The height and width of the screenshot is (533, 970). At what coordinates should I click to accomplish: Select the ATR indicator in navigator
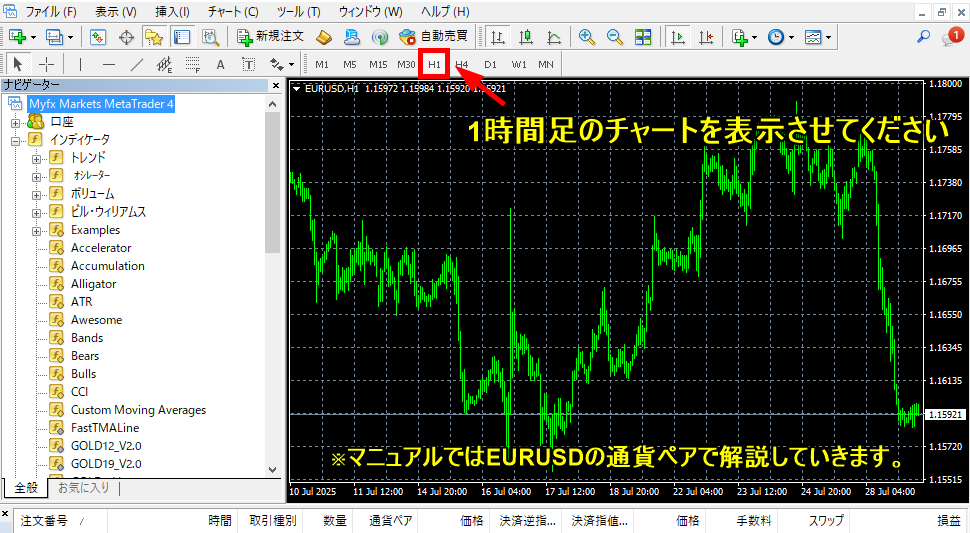point(81,302)
